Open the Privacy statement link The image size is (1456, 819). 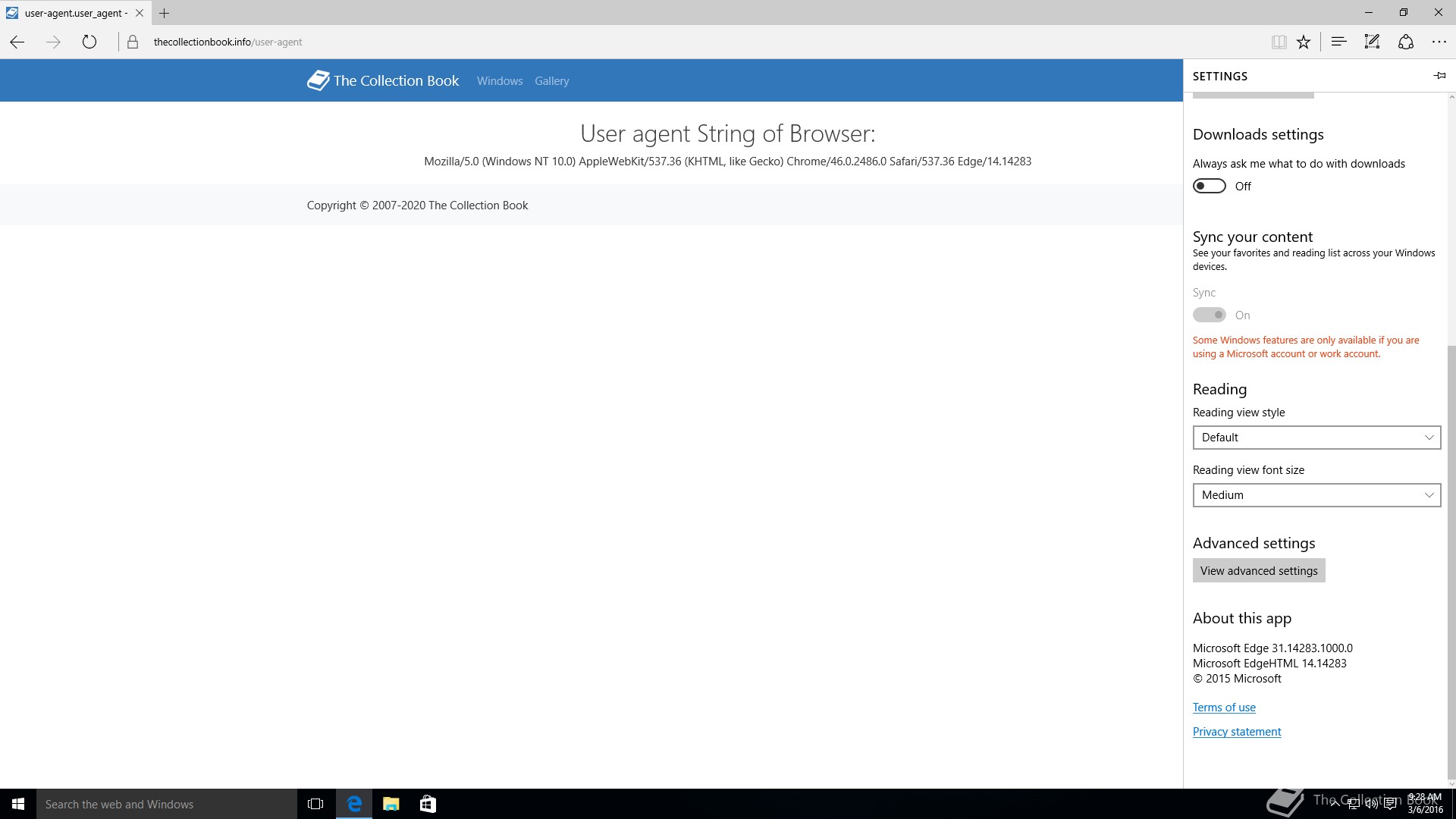(1237, 732)
